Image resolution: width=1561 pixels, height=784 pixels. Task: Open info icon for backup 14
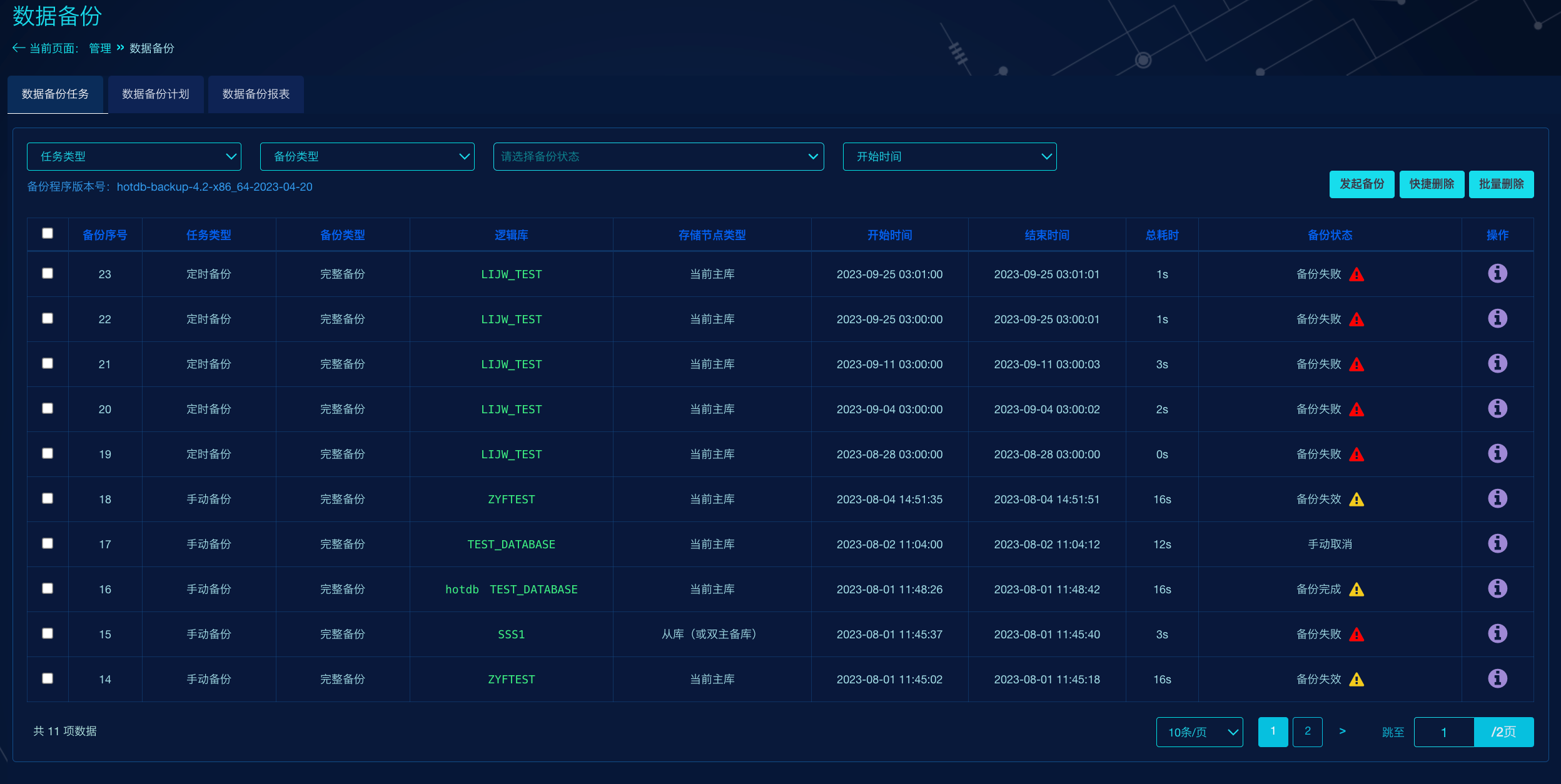point(1497,678)
